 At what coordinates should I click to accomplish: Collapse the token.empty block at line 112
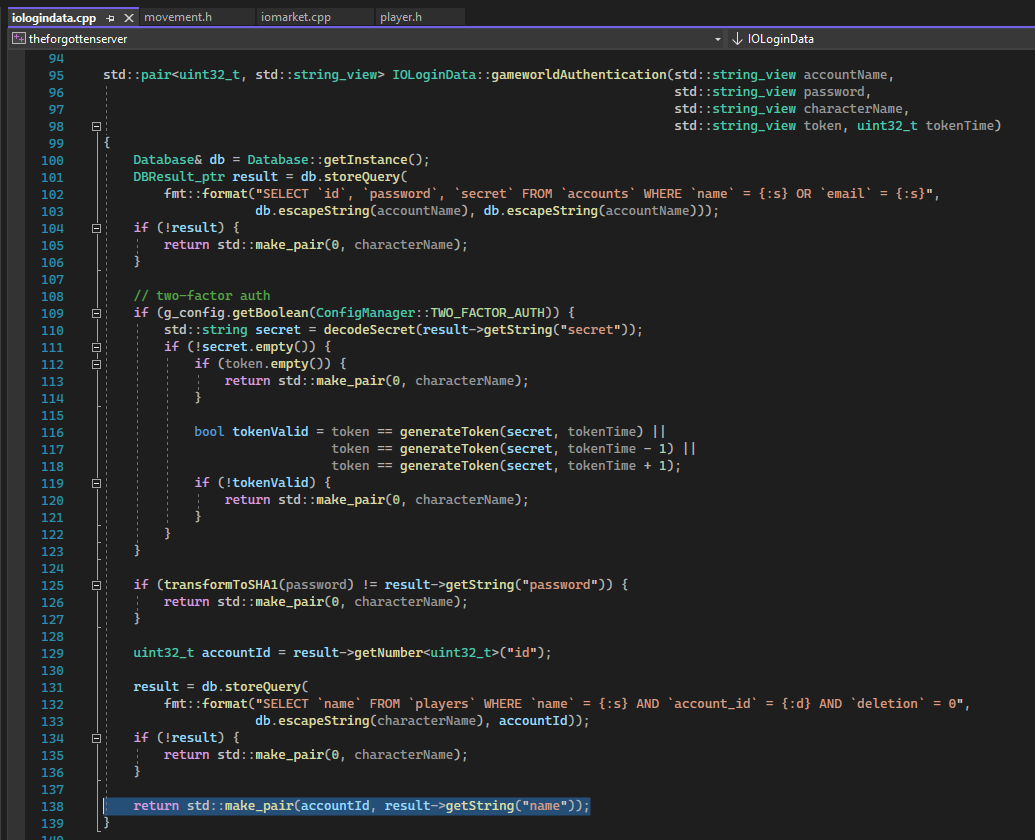click(96, 364)
